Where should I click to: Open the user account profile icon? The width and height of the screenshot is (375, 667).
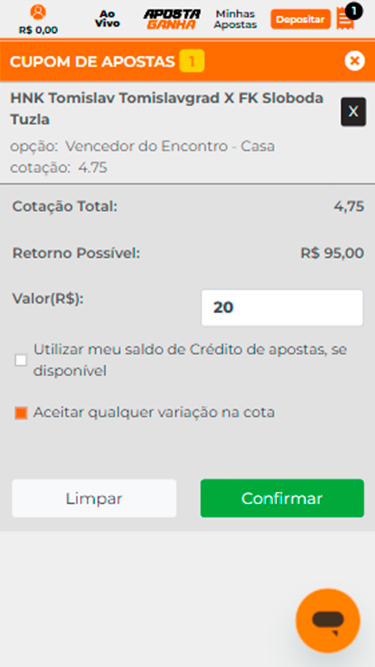[38, 12]
